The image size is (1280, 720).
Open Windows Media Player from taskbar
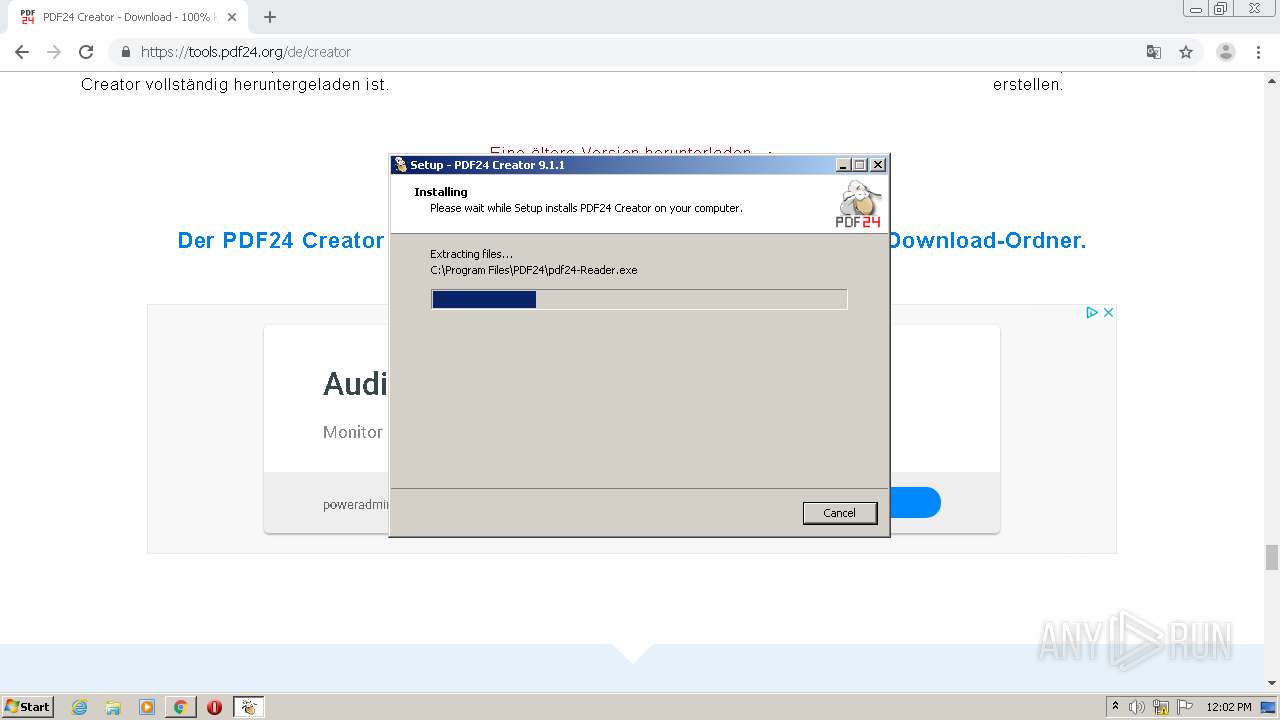pyautogui.click(x=147, y=707)
